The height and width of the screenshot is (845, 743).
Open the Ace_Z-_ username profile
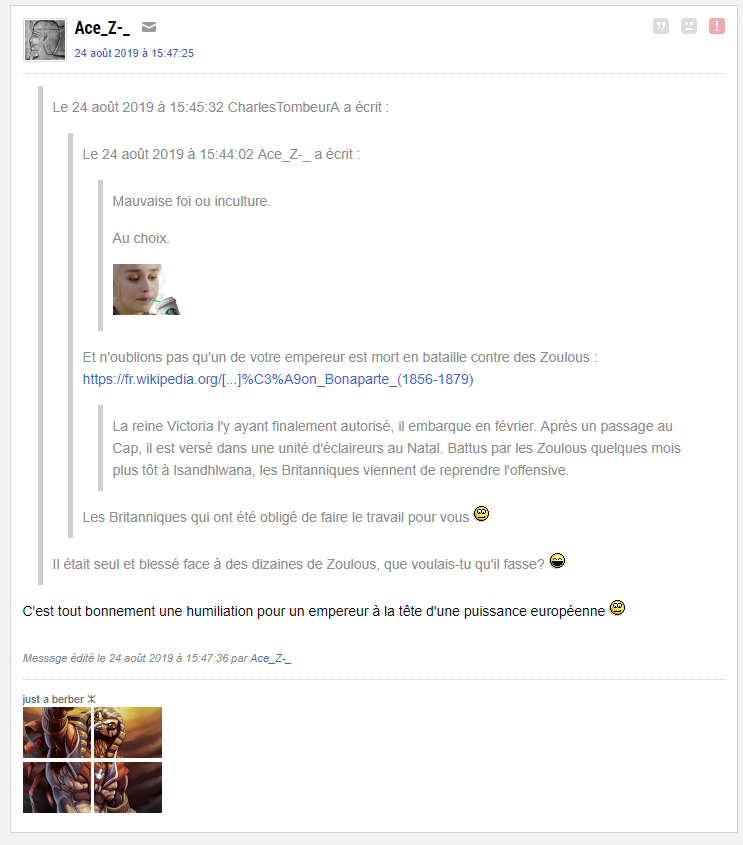[102, 27]
